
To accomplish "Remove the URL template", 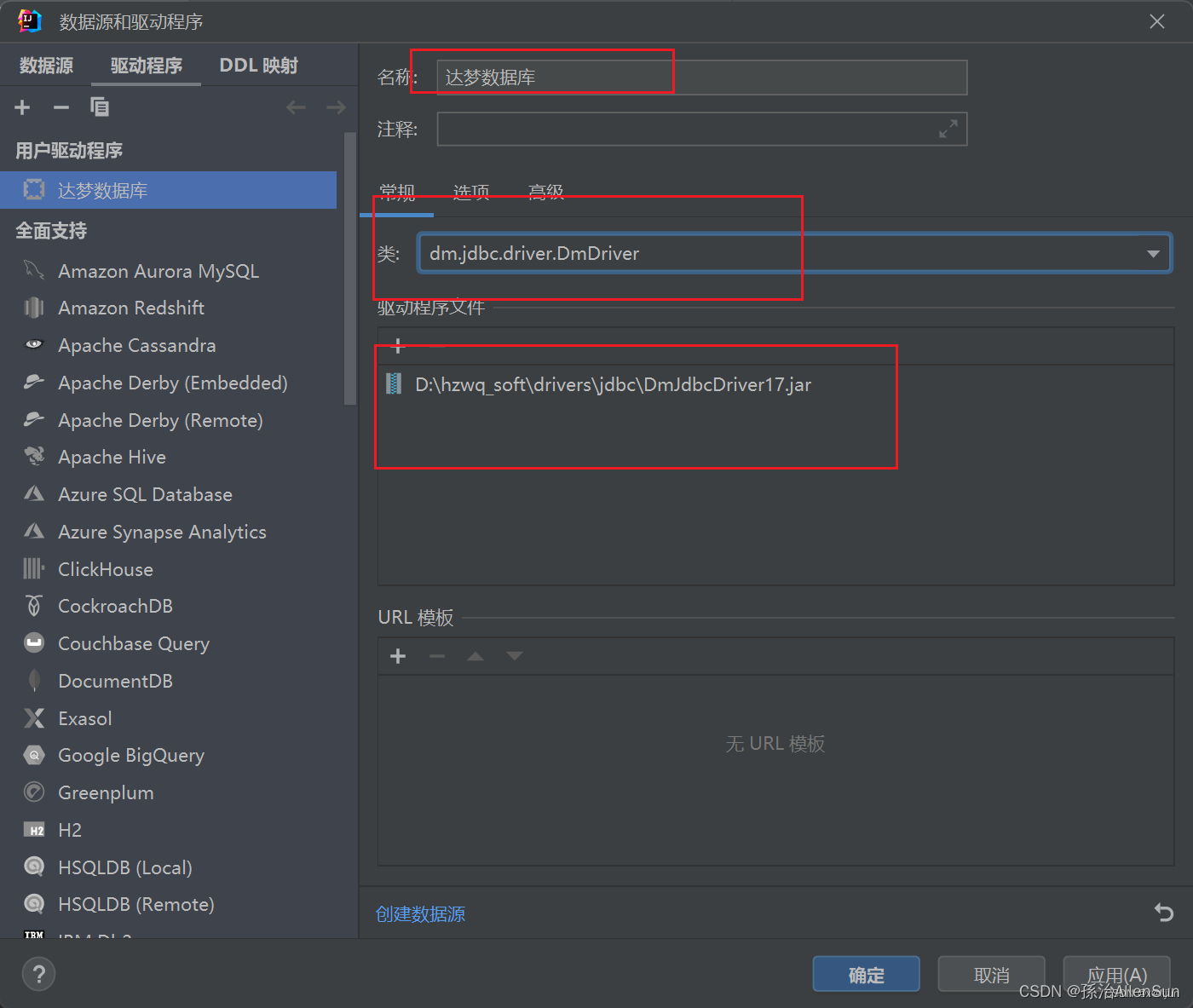I will [x=437, y=656].
